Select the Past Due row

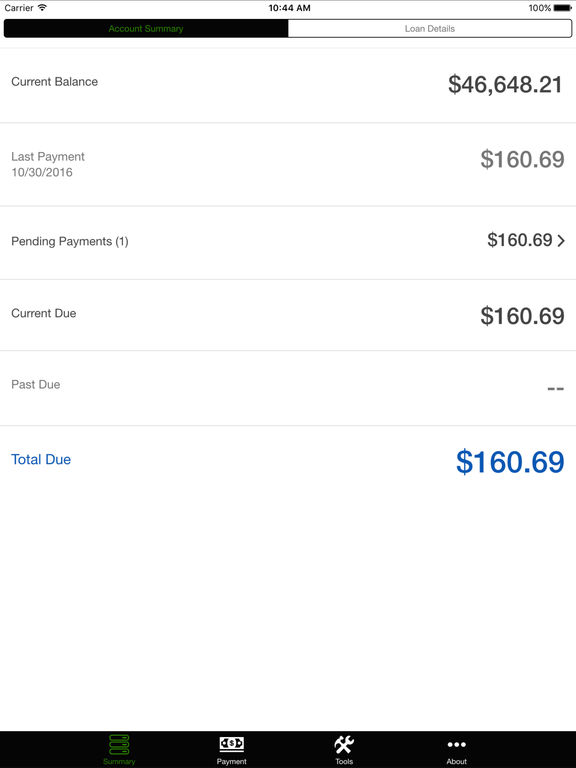coord(288,388)
